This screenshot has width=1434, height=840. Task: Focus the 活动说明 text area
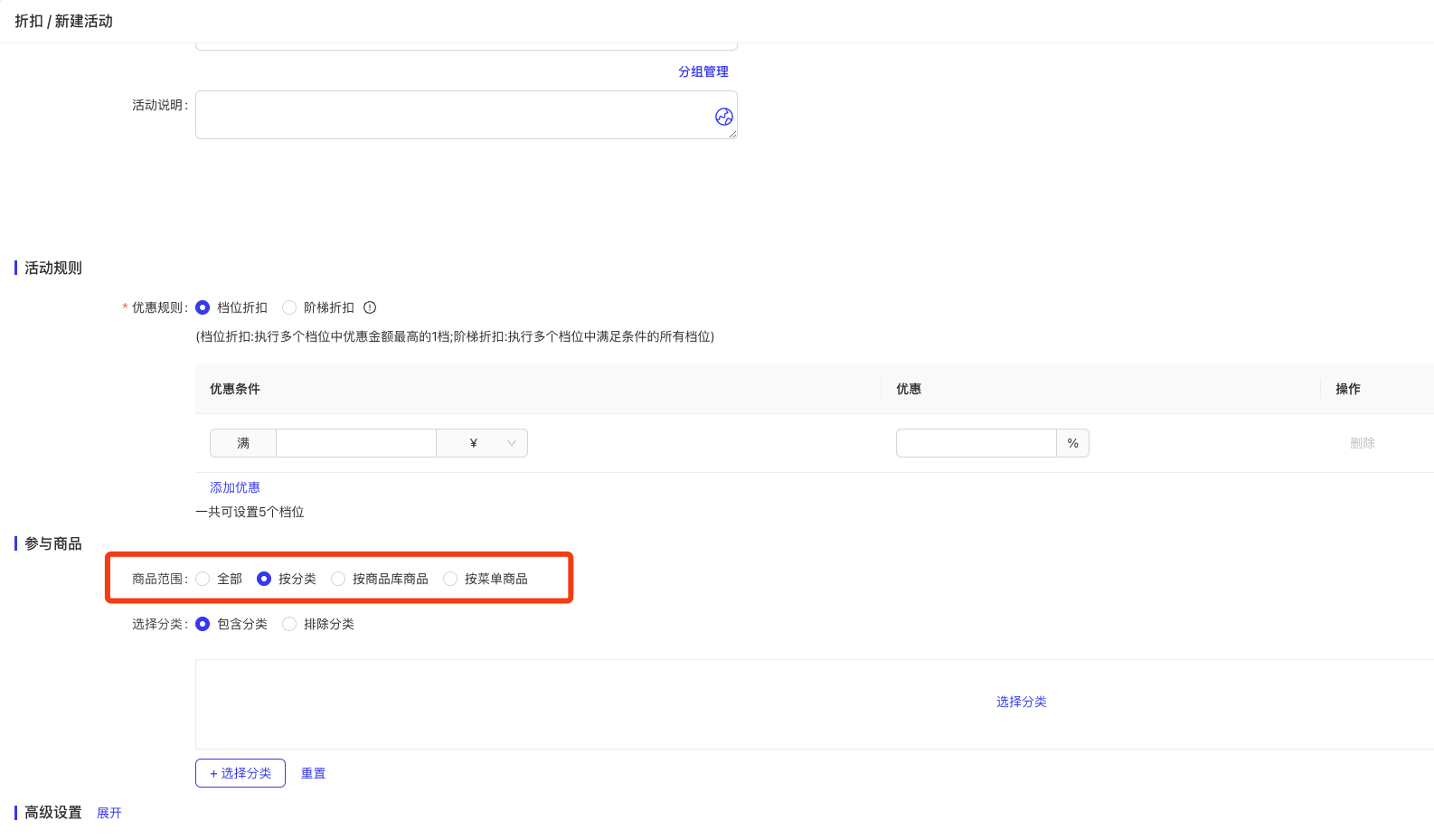pos(452,115)
